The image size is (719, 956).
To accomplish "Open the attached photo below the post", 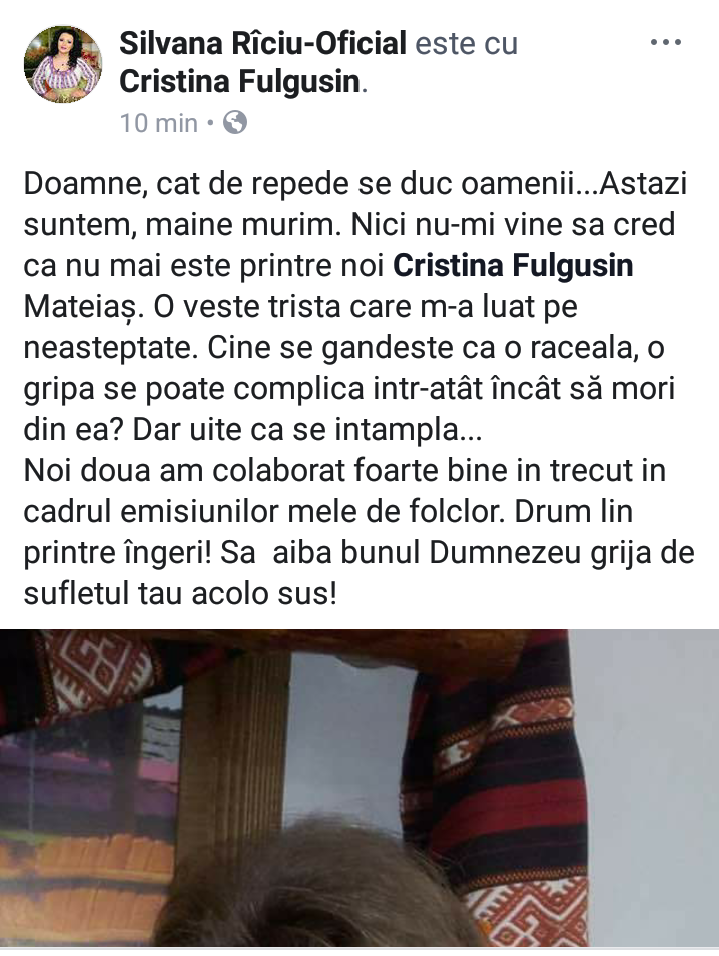I will (359, 788).
